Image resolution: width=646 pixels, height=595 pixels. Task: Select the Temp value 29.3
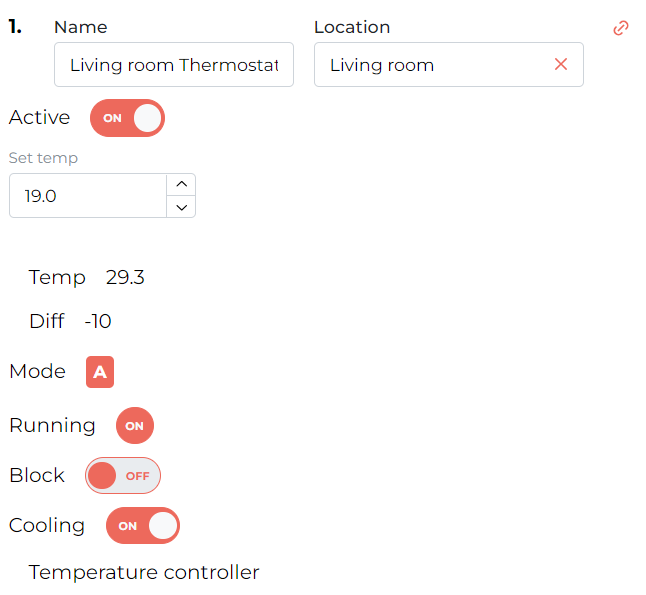click(125, 277)
